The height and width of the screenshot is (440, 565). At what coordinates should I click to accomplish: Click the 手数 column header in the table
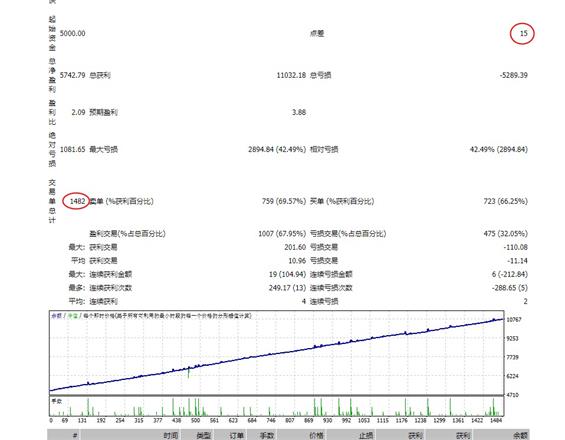coord(267,436)
